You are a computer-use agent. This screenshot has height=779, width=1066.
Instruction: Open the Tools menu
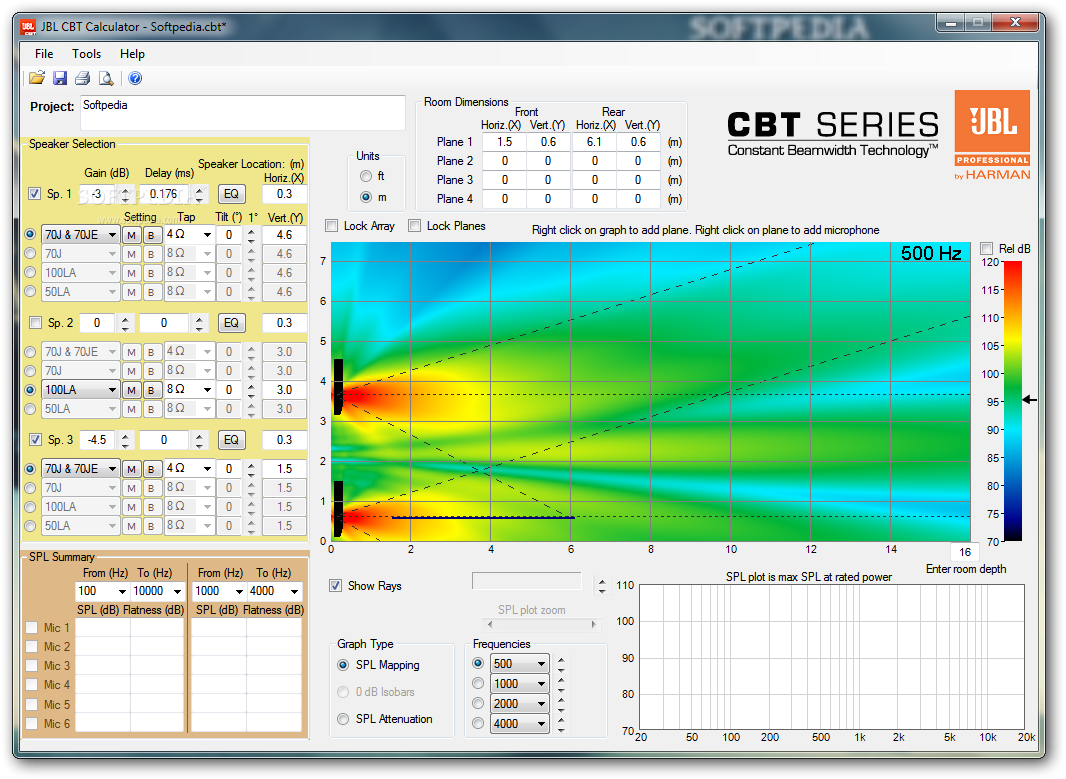pyautogui.click(x=86, y=54)
